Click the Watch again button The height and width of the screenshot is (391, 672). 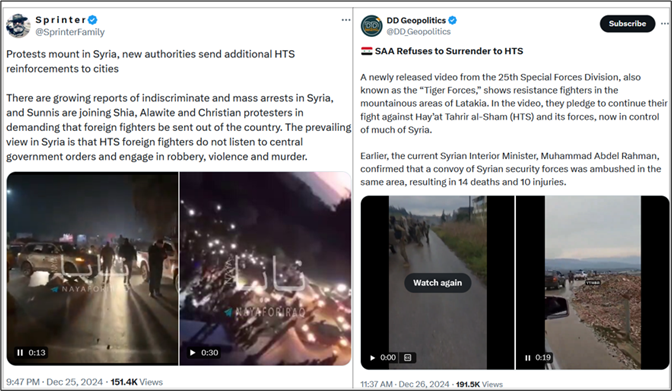pyautogui.click(x=438, y=283)
